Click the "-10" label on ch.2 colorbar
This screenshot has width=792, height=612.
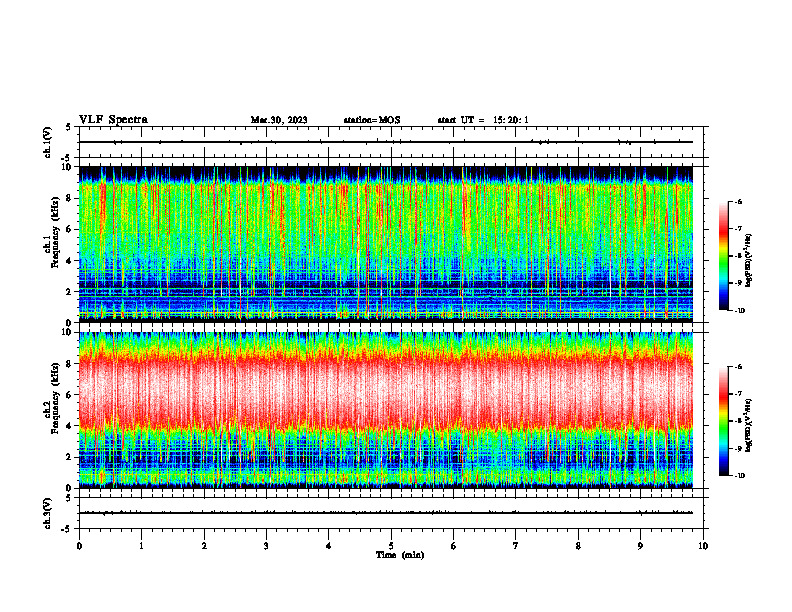pyautogui.click(x=739, y=476)
